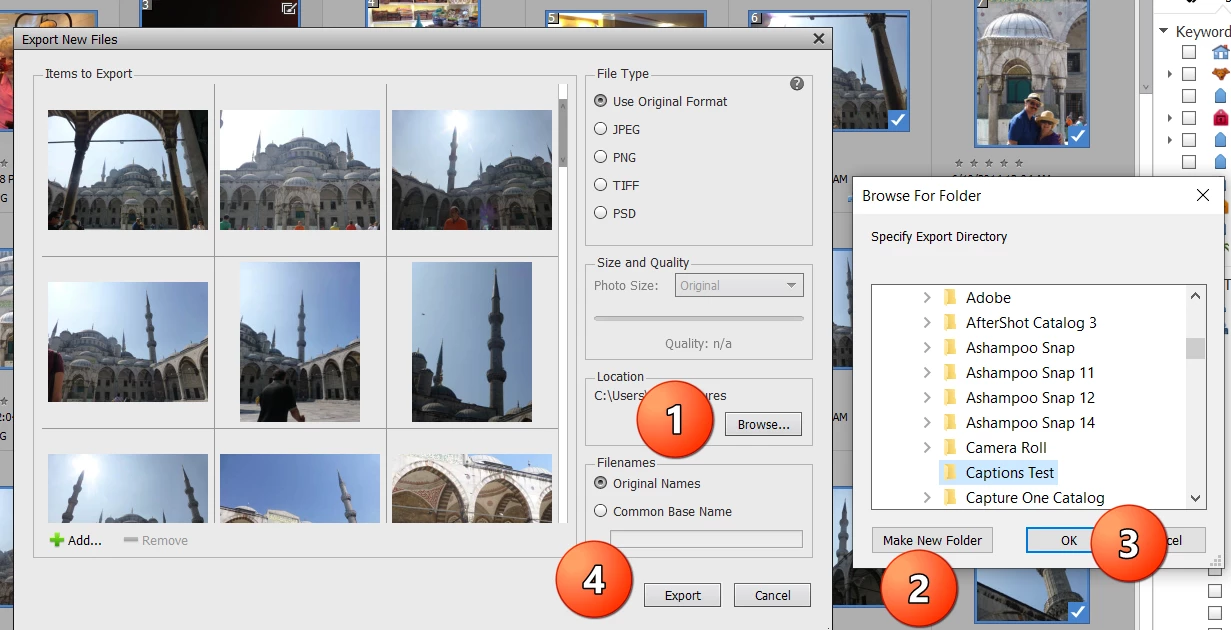Click the folder icon beside AfterShot Catalog 3
This screenshot has width=1231, height=630.
coord(951,322)
